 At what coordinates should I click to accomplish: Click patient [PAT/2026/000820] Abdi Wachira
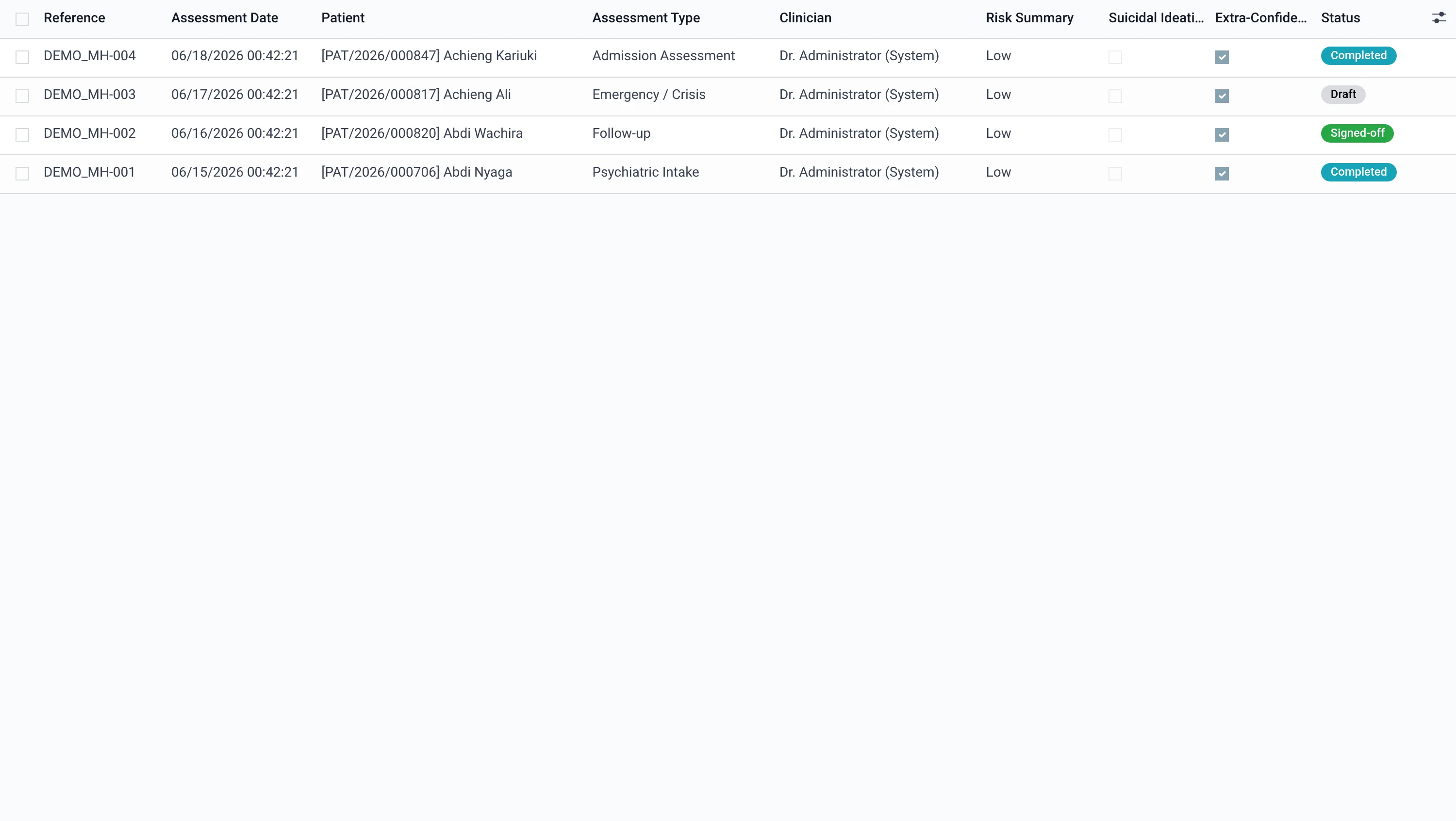click(x=422, y=133)
